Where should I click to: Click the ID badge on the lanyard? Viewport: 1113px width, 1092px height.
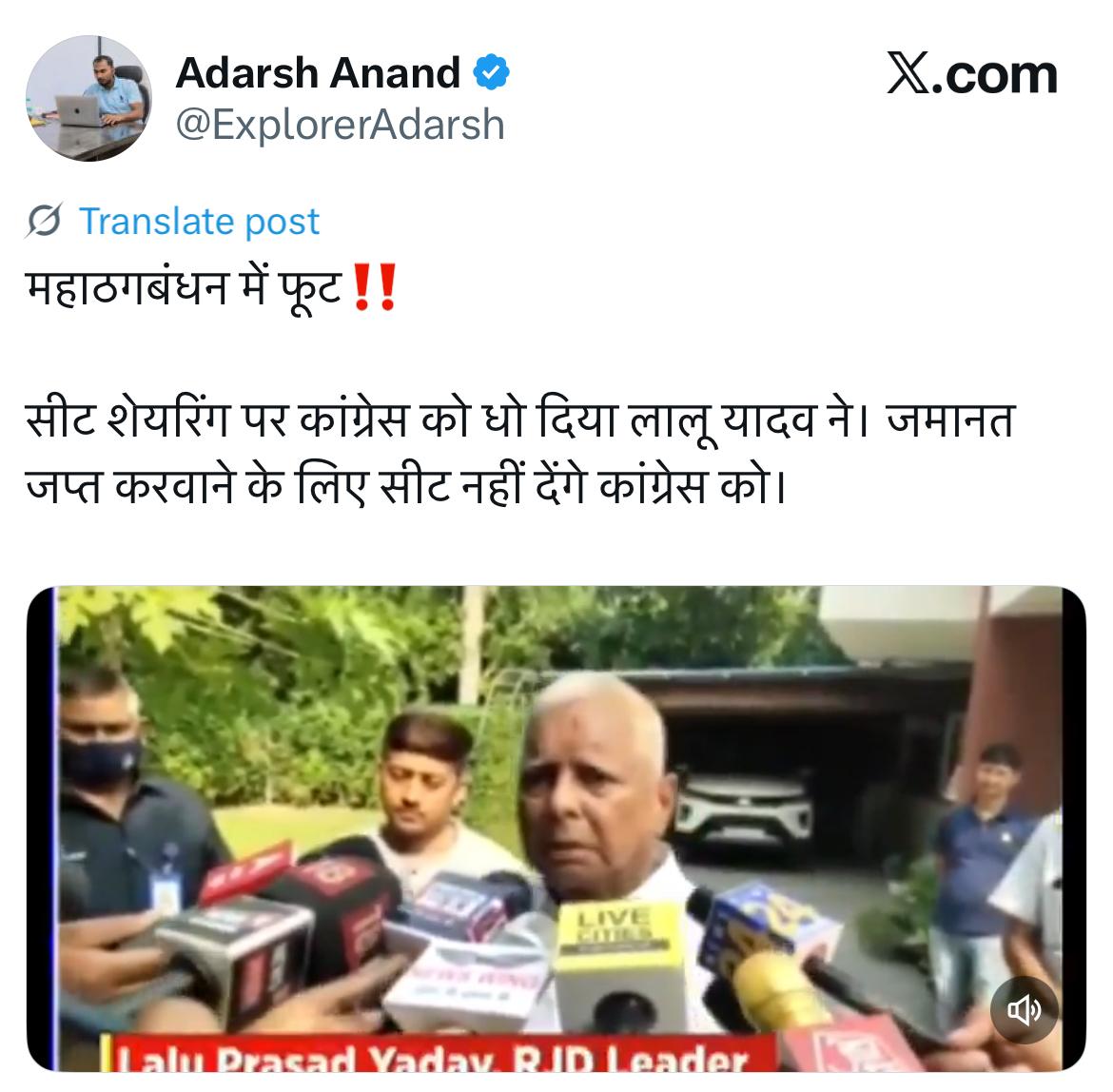click(x=165, y=891)
